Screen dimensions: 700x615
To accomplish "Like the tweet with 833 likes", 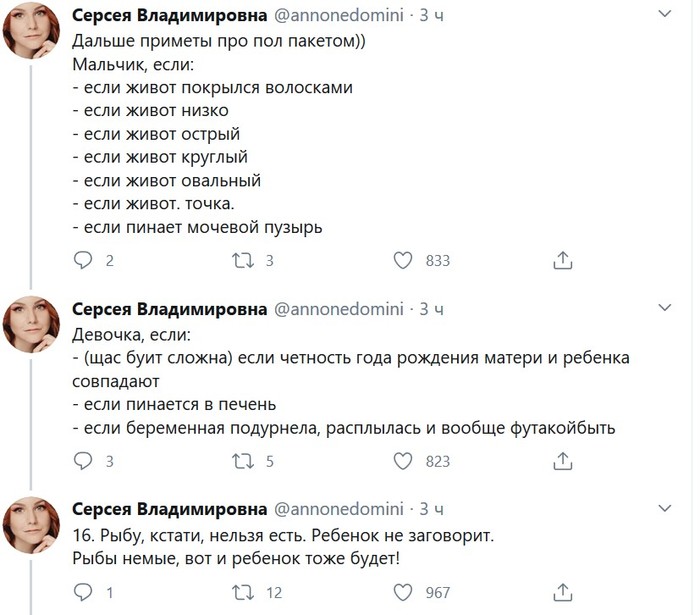I will [x=403, y=261].
